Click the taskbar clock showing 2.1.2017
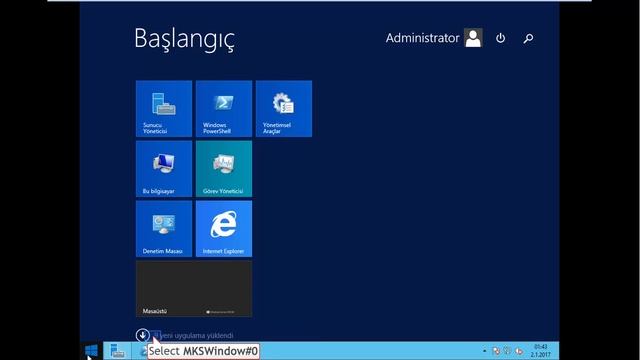Screen dimensions: 640x360 tap(541, 351)
